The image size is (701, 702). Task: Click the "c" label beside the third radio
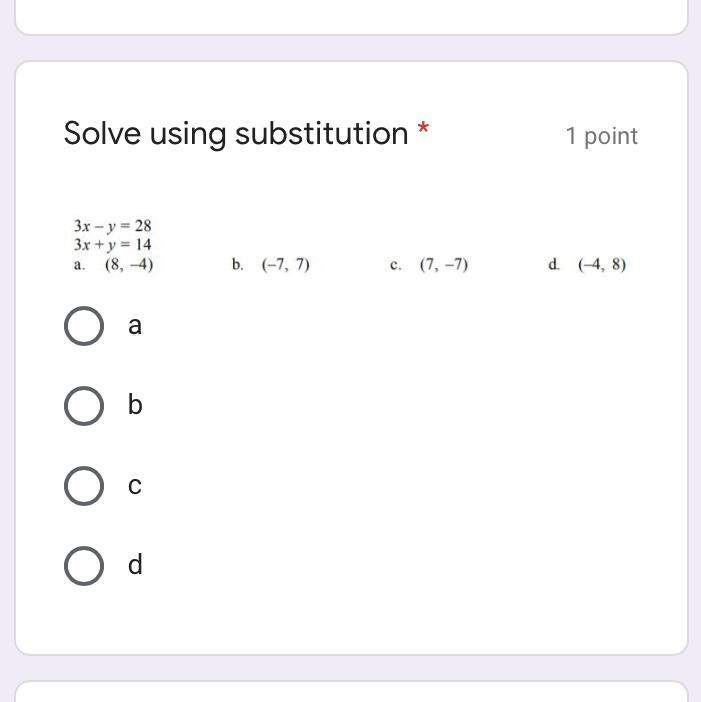(135, 486)
